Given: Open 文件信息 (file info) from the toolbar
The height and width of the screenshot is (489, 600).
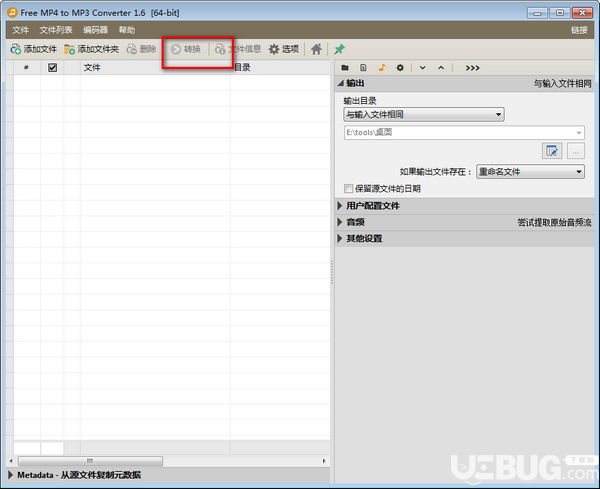Looking at the screenshot, I should [238, 49].
